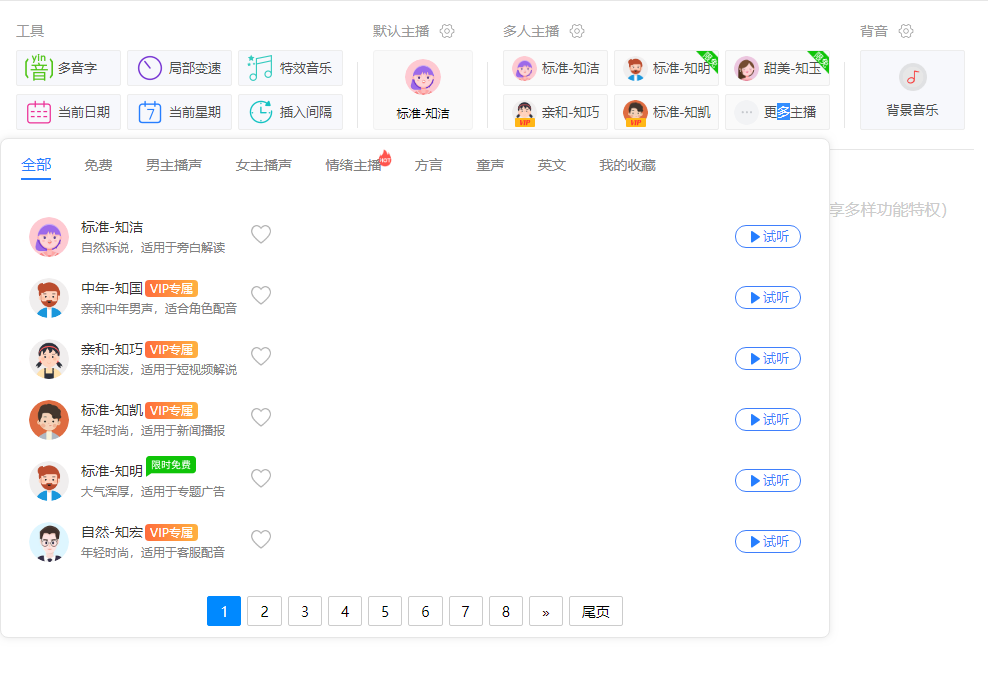Click description 大气浑厚，适用于专题广告
The image size is (988, 688).
tap(153, 491)
